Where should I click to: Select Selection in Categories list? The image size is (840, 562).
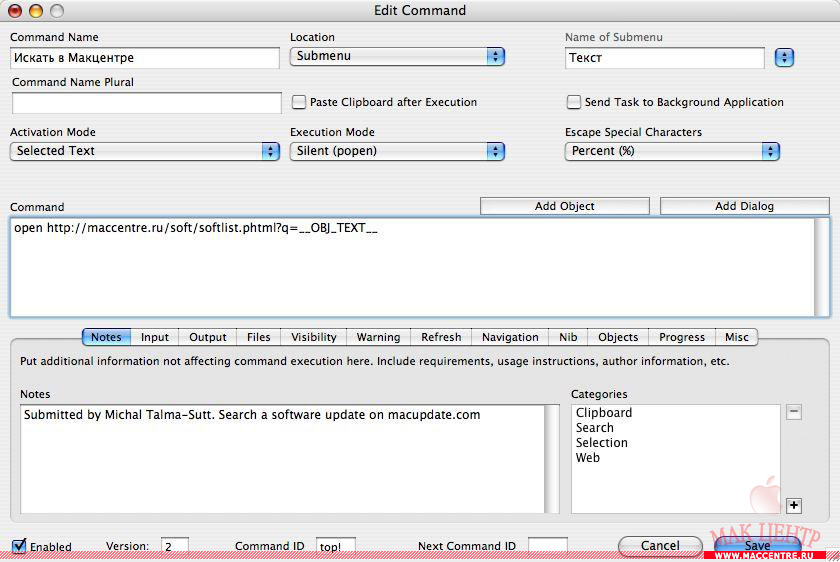coord(602,443)
